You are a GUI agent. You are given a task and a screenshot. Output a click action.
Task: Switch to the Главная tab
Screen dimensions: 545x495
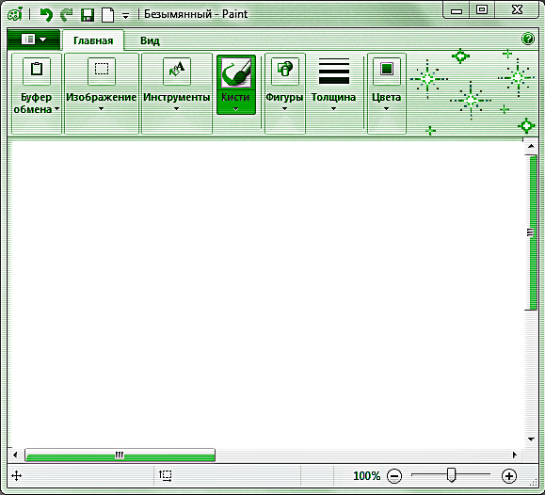pyautogui.click(x=93, y=41)
